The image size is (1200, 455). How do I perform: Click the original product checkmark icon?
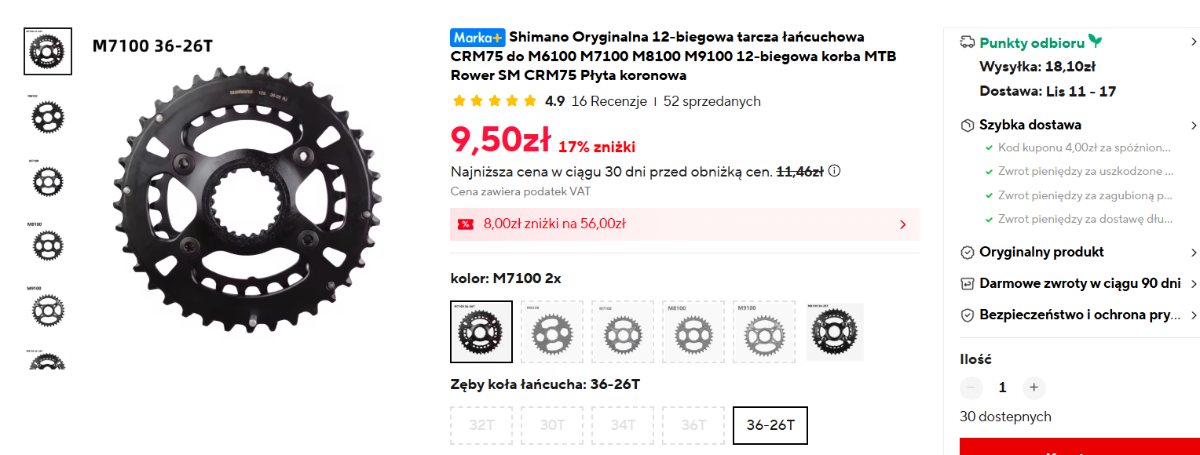tap(967, 252)
